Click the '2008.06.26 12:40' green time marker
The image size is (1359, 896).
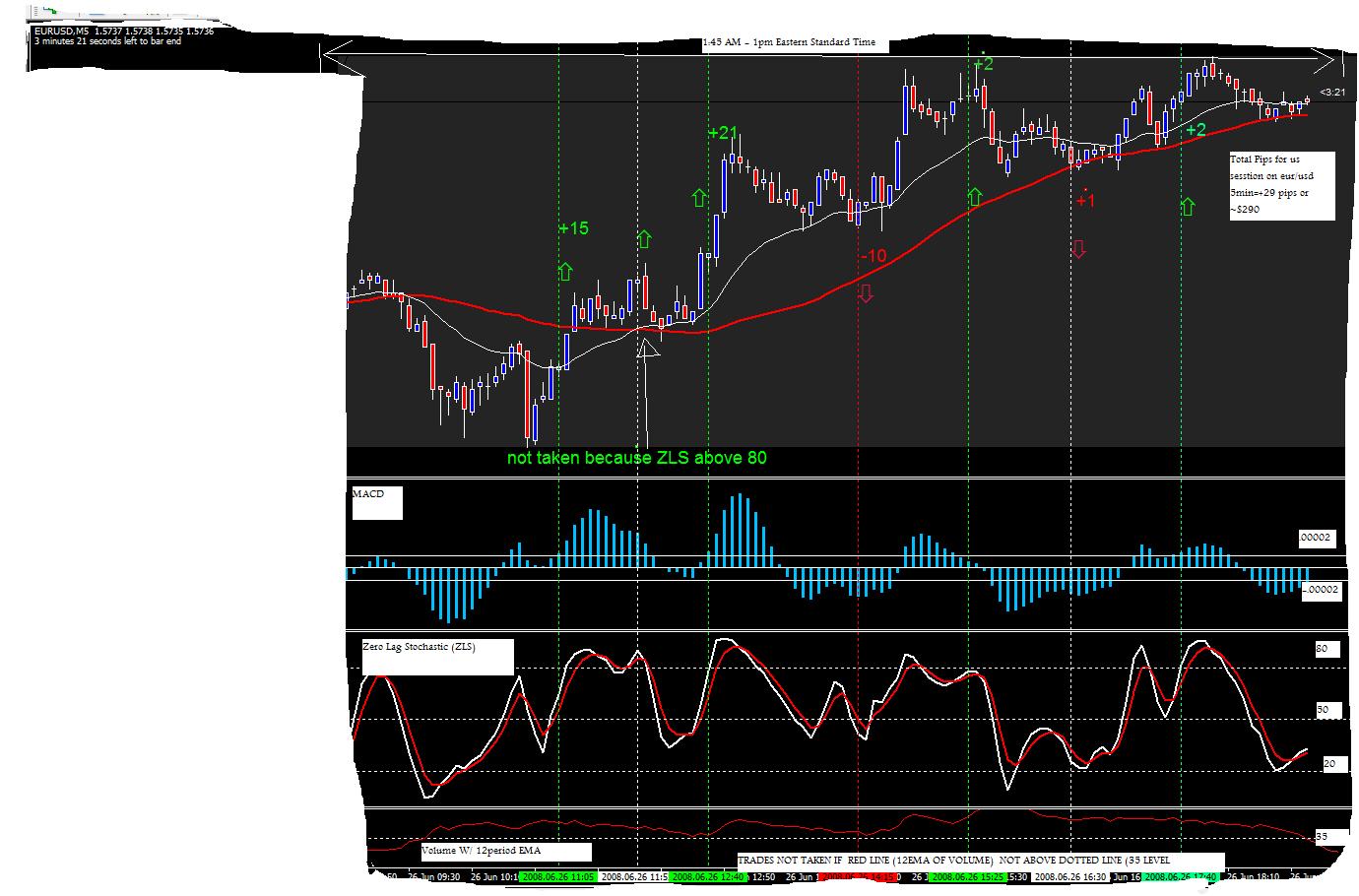tap(708, 876)
